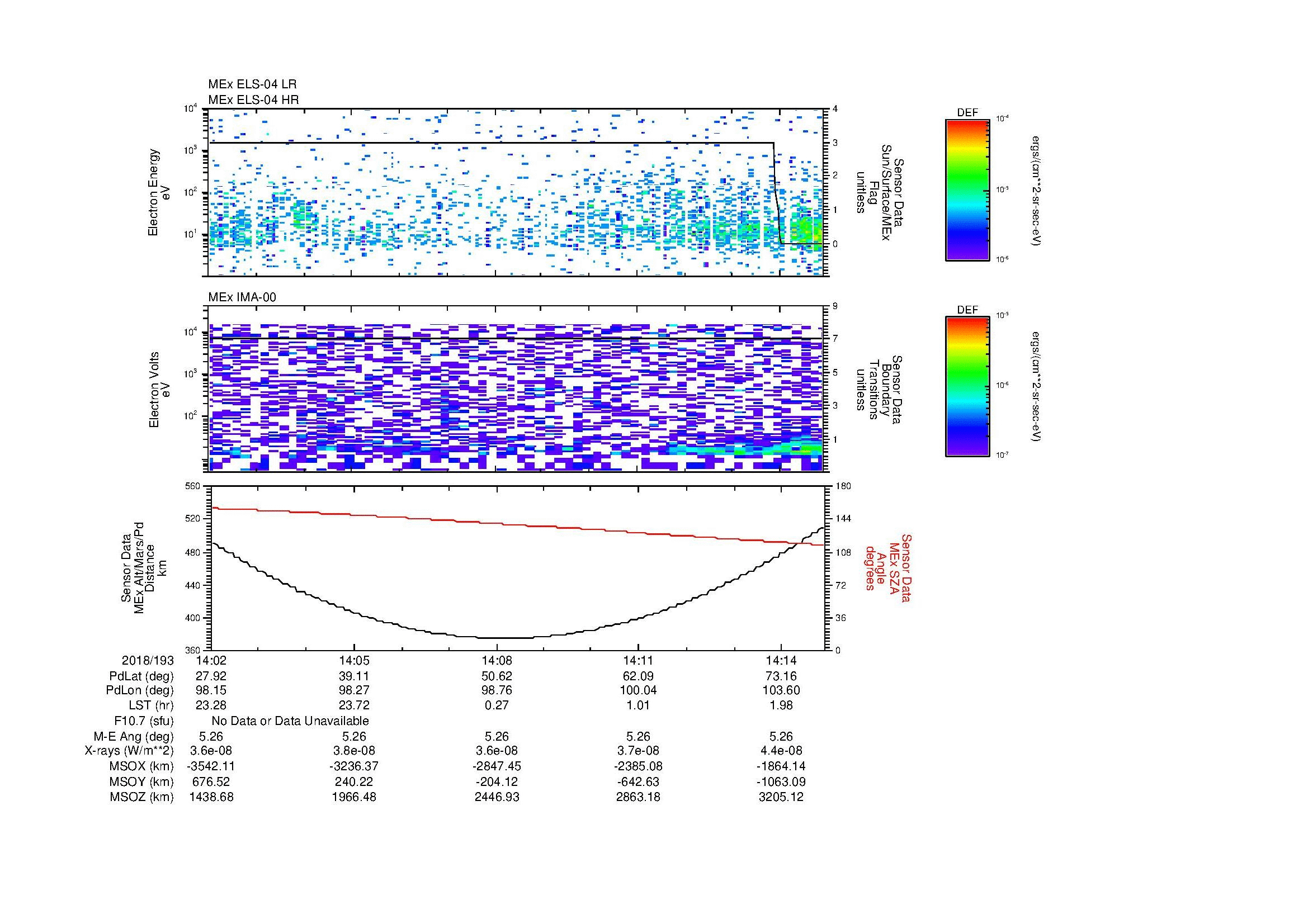
Task: Click PdLat value 27.92
Action: point(211,676)
